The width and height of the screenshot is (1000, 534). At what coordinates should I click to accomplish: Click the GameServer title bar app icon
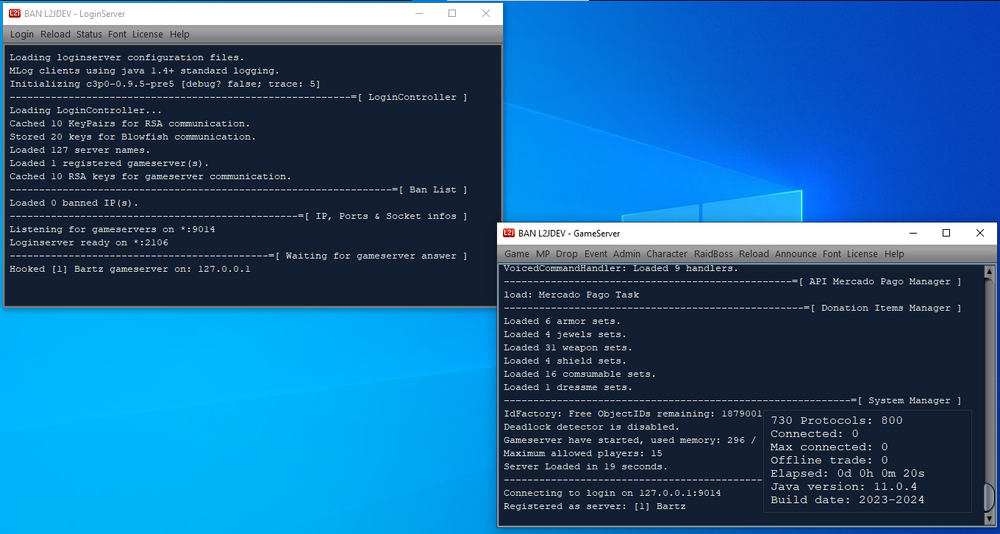(509, 233)
